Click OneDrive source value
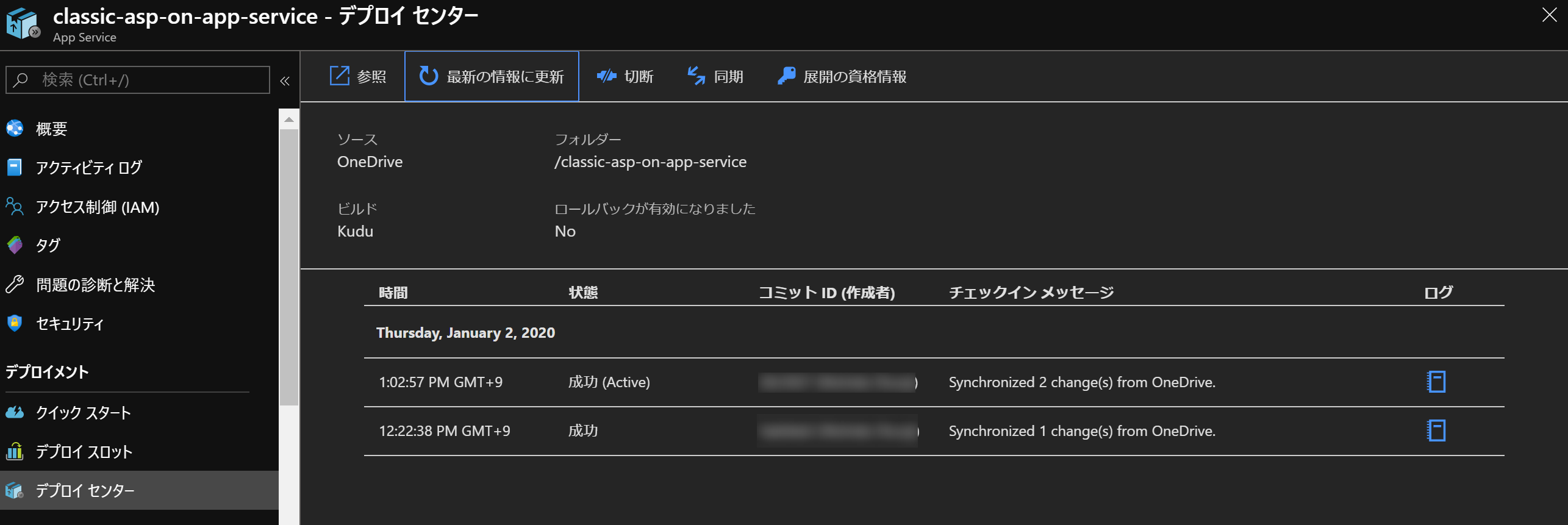The image size is (1568, 525). point(370,162)
